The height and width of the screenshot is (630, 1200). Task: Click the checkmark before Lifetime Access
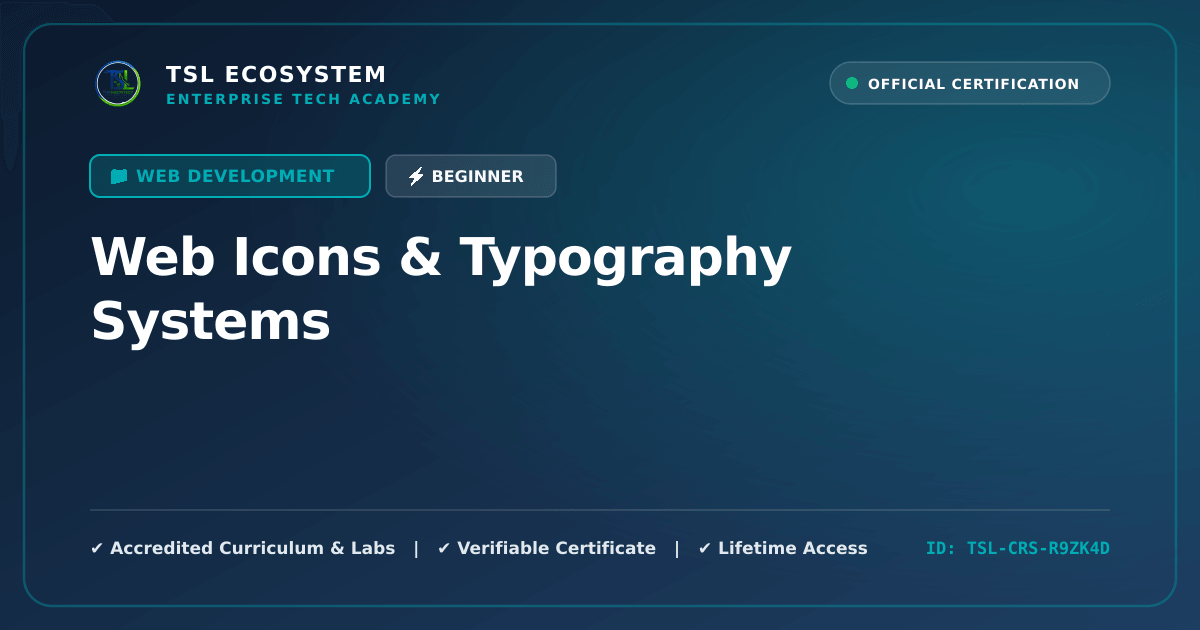pos(705,548)
